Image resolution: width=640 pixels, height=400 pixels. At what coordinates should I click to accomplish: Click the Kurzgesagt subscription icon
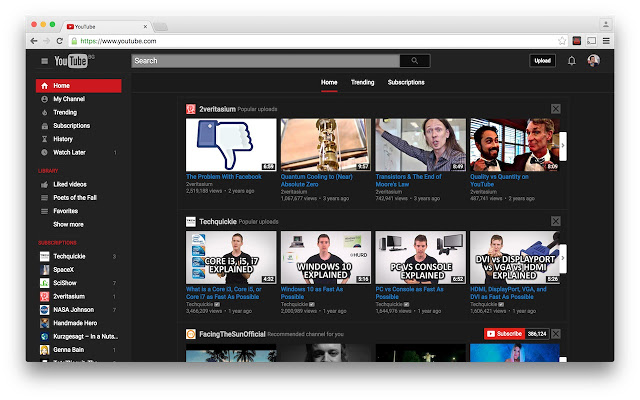[x=44, y=337]
